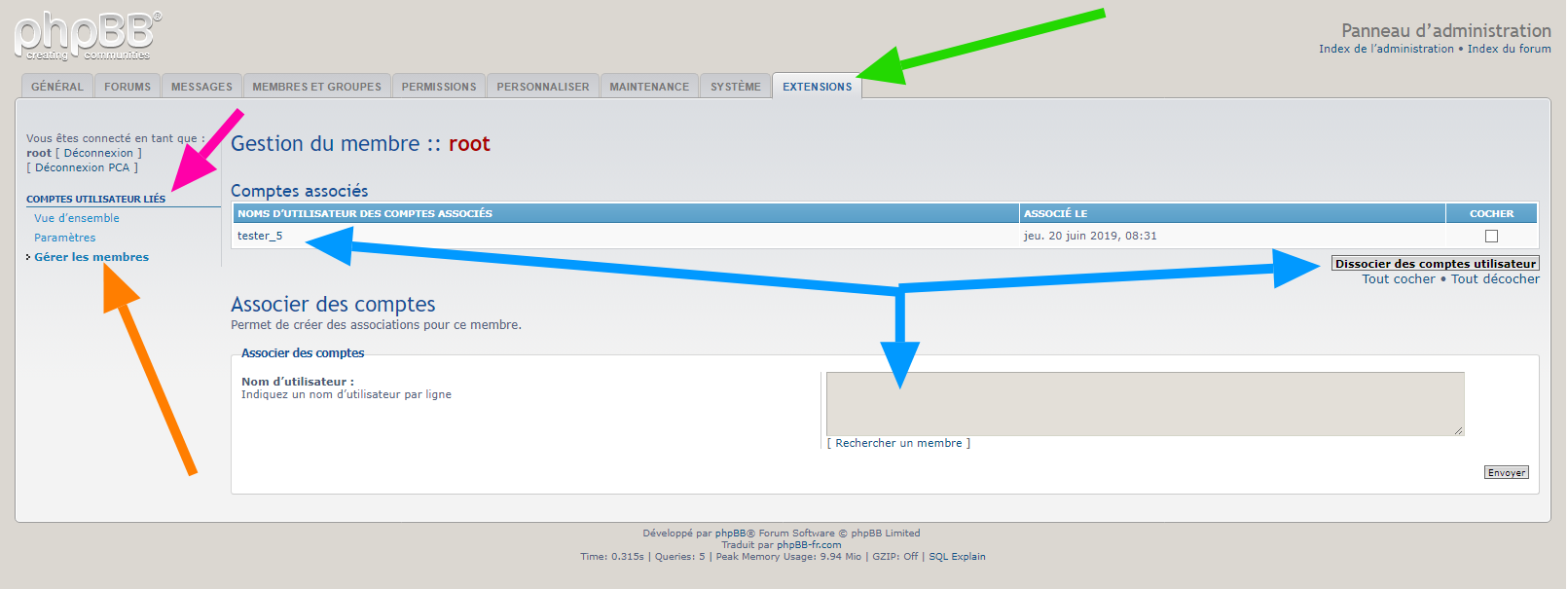
Task: Follow the Index du forum link
Action: click(1509, 49)
